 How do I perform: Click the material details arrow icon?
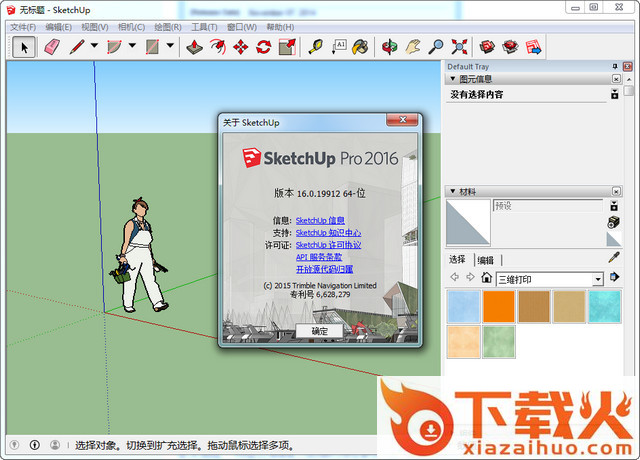click(x=614, y=277)
